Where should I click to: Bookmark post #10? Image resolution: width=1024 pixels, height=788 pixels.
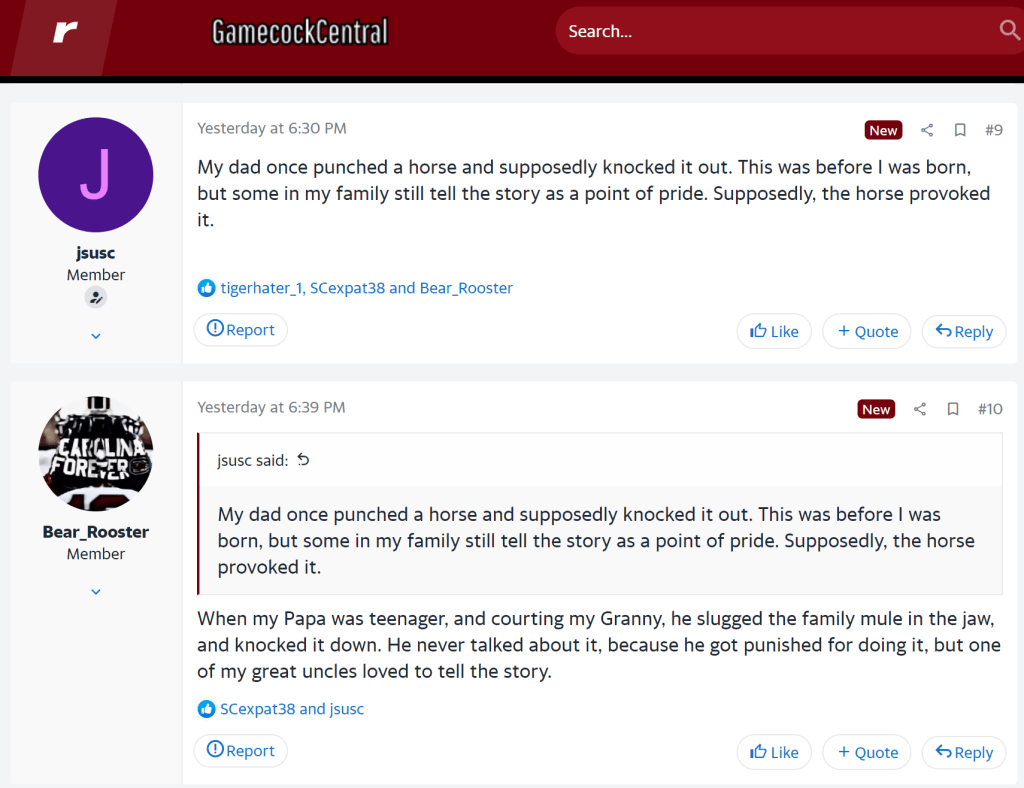point(953,409)
